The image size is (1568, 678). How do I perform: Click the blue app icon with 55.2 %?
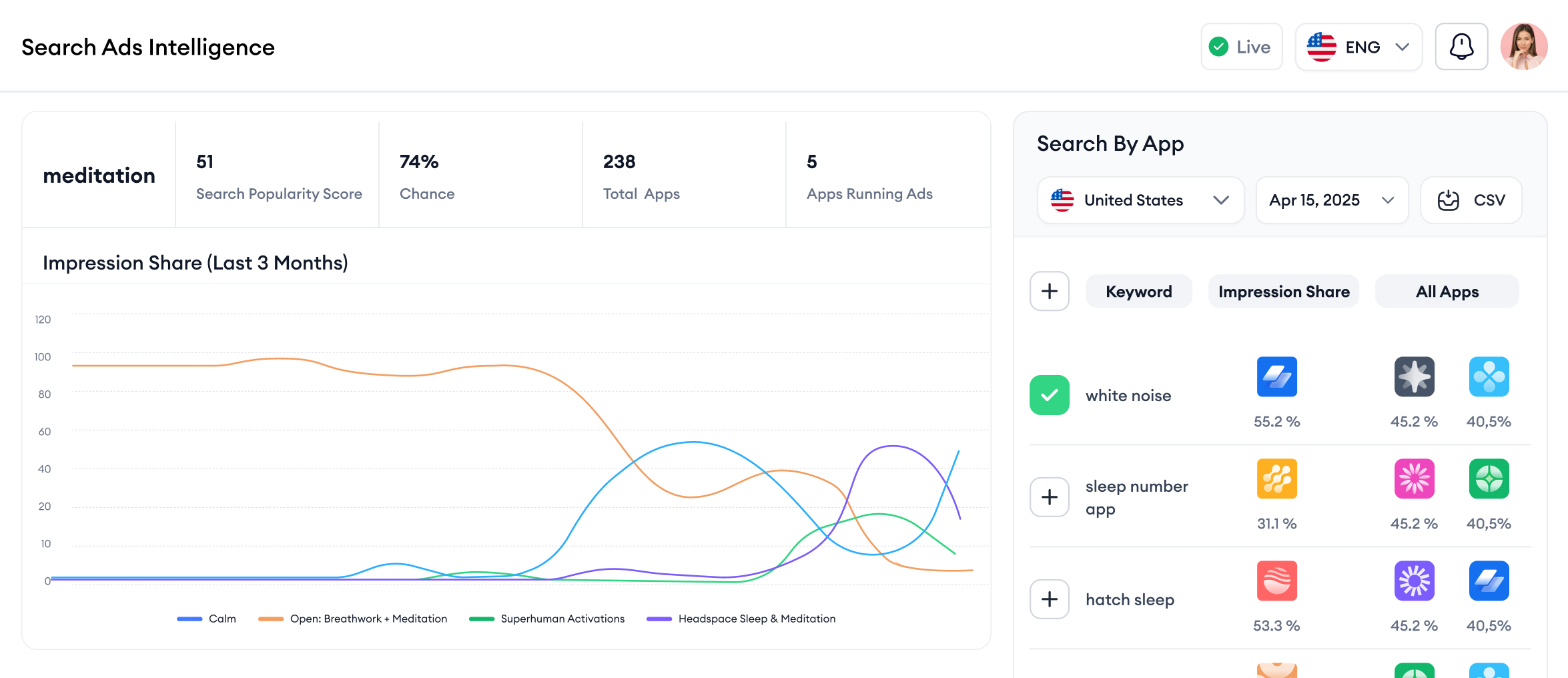click(x=1277, y=376)
